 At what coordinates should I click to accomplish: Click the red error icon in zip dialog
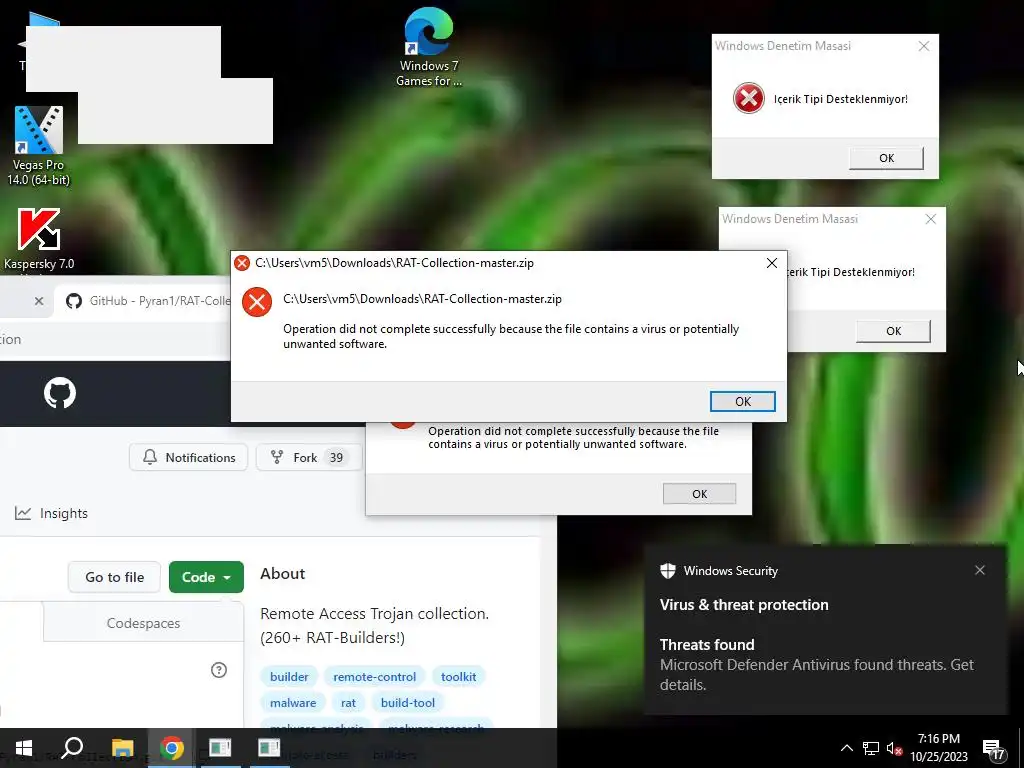tap(257, 302)
